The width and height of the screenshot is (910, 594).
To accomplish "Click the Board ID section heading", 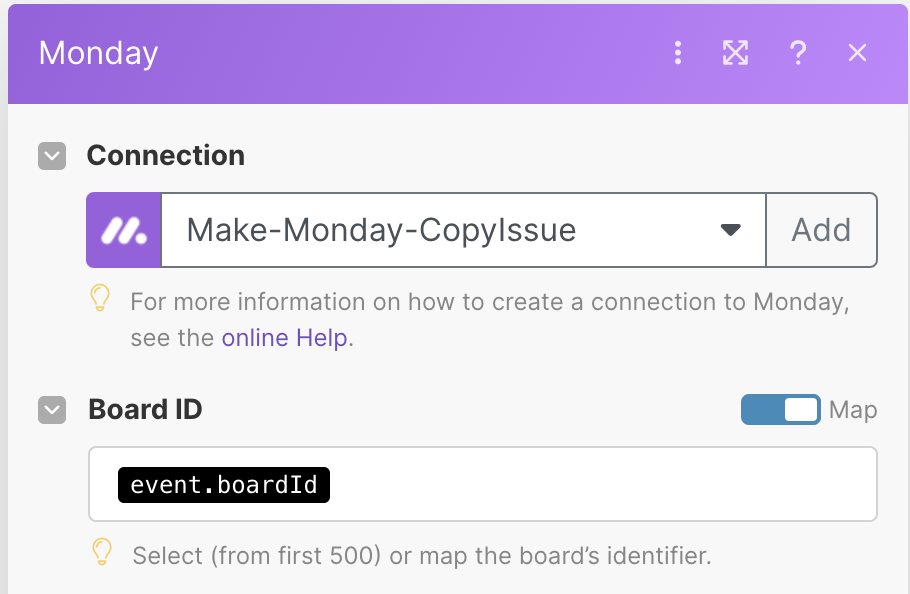I will 145,410.
